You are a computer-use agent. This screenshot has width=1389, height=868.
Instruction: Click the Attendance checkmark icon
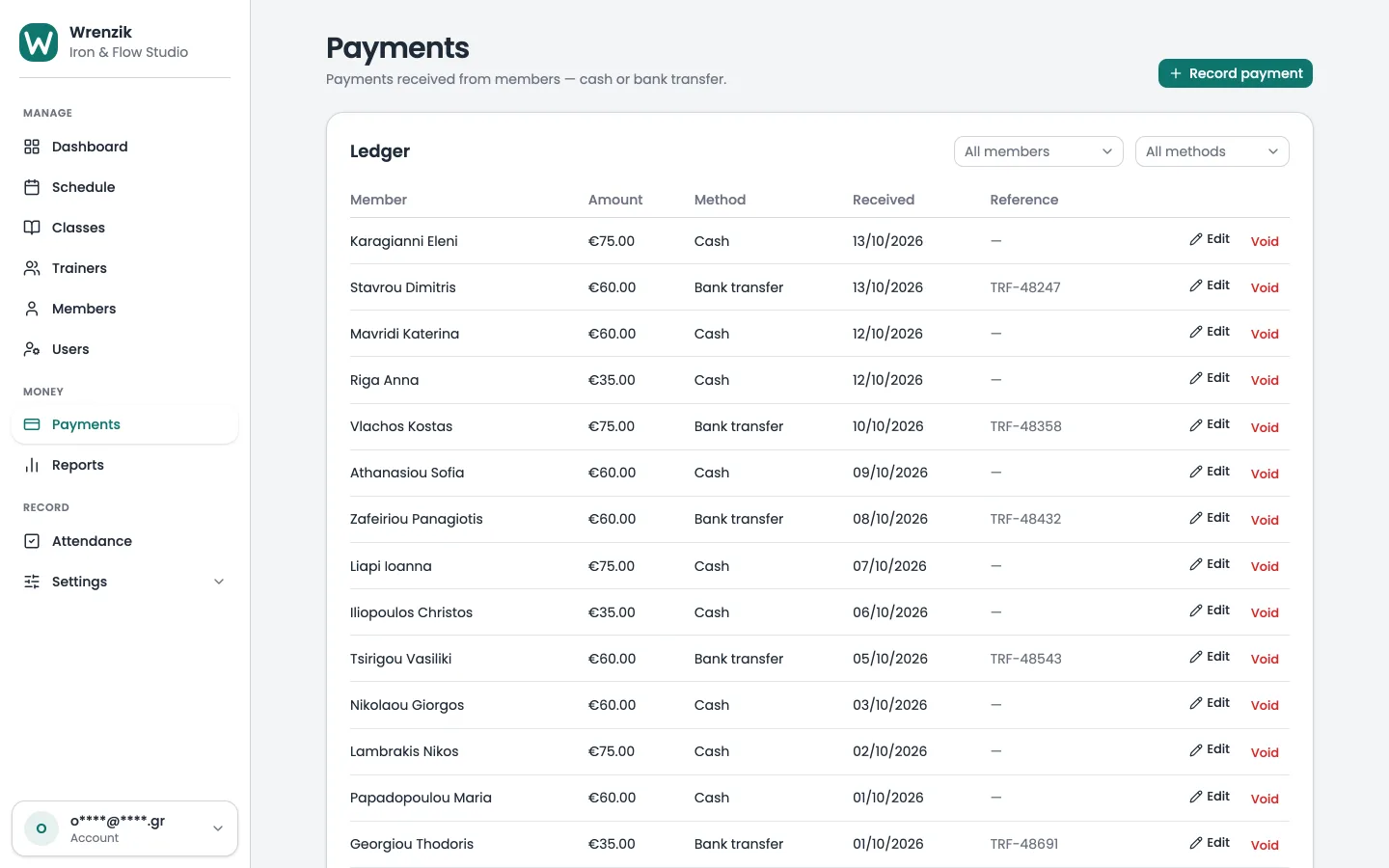[32, 541]
